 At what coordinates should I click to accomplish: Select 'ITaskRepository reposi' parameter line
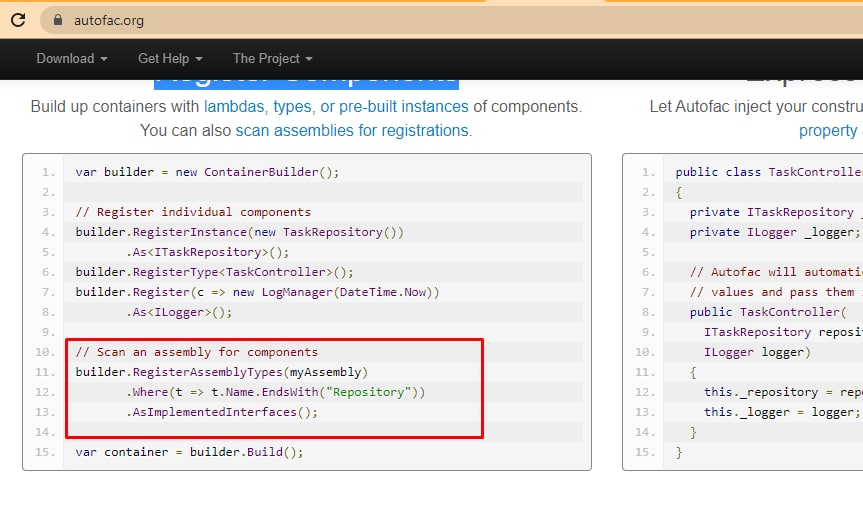[783, 332]
